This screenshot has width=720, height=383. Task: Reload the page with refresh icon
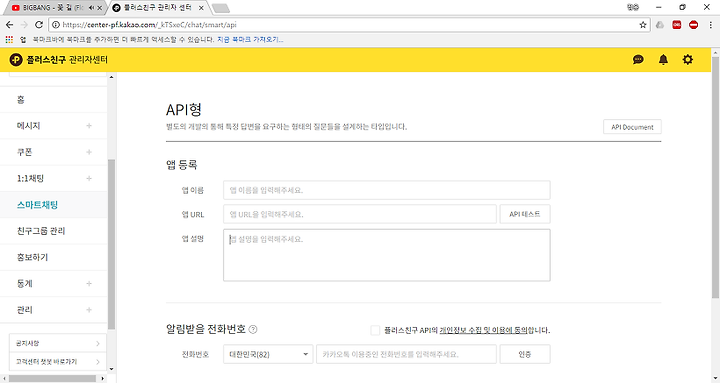click(x=39, y=25)
